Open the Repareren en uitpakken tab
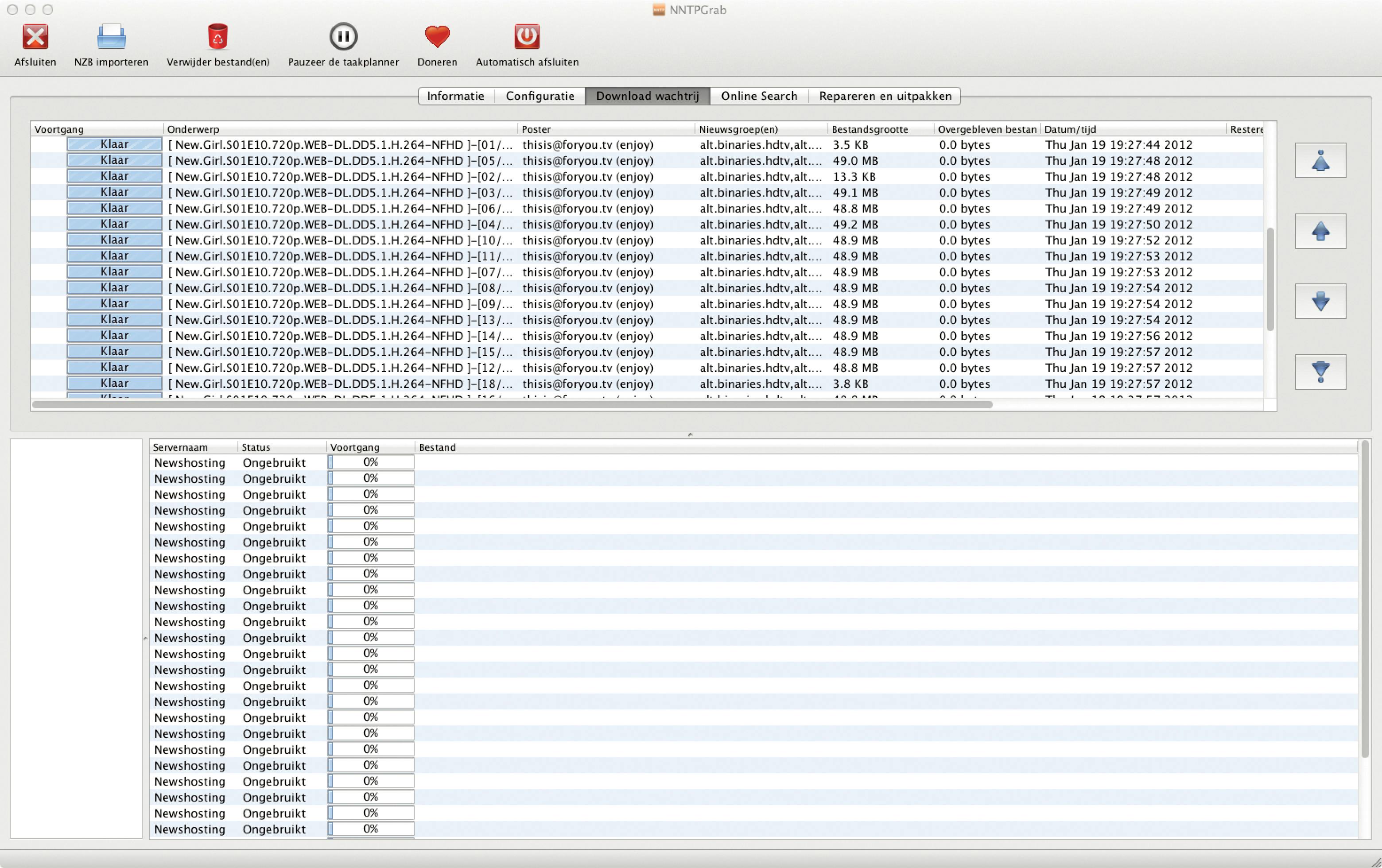Screen dimensions: 1382x868 885,96
